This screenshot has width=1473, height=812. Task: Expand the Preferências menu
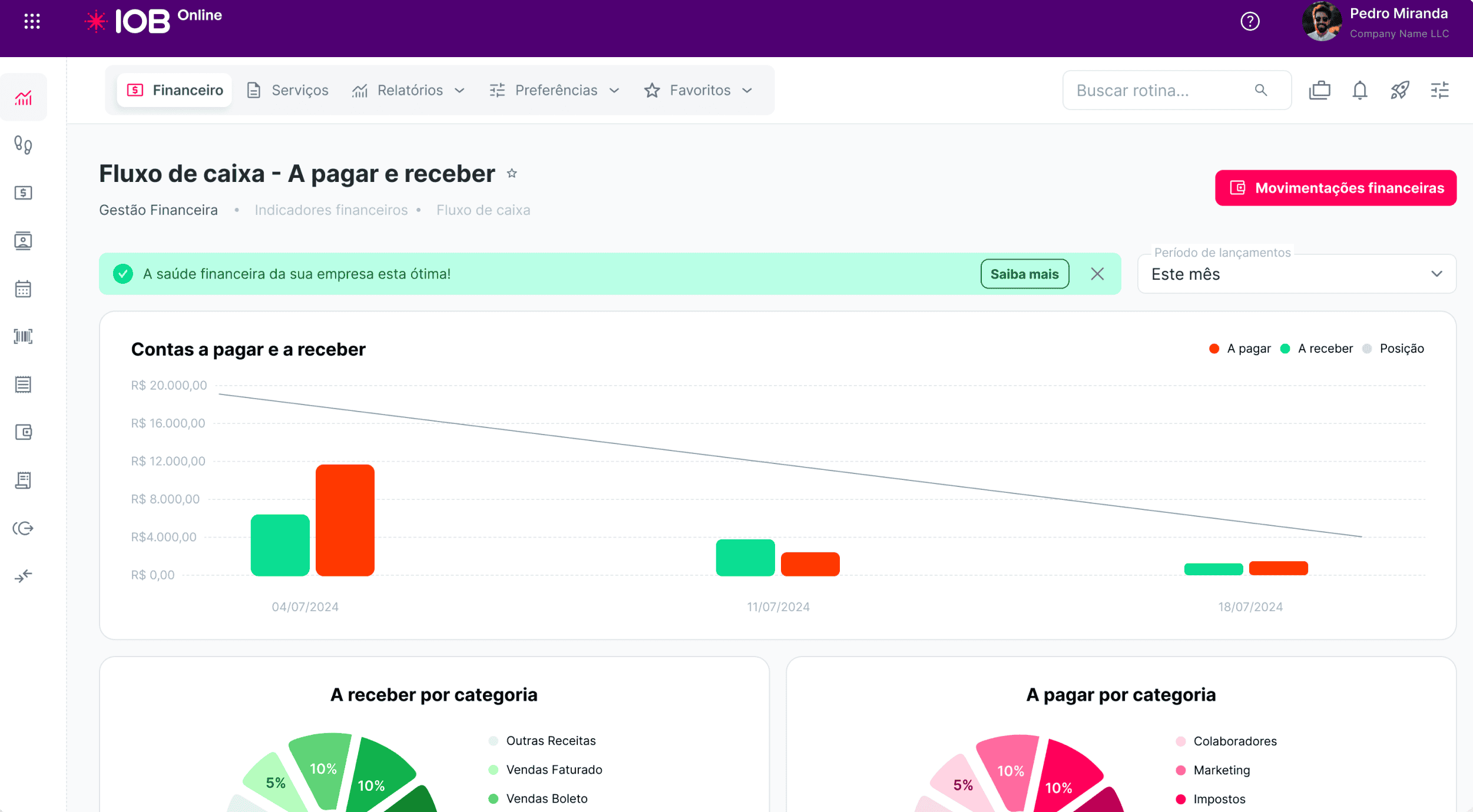point(555,90)
